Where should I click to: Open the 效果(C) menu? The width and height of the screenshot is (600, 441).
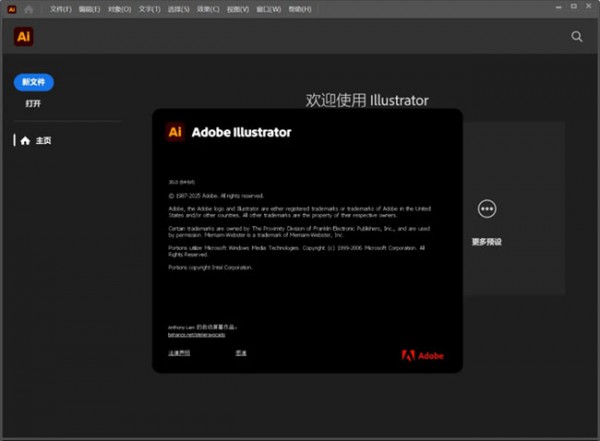pos(208,9)
